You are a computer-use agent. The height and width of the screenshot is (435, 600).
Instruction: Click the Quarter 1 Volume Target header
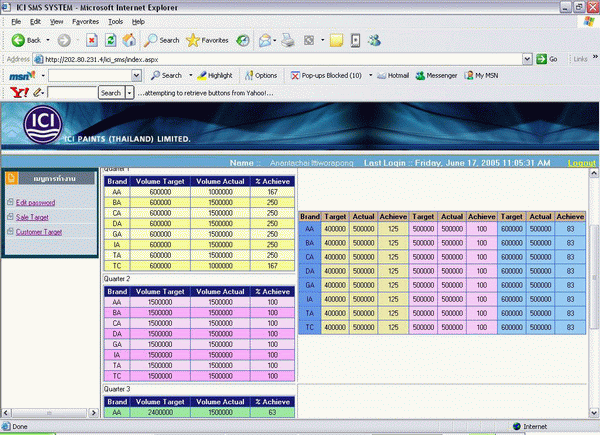coord(160,181)
